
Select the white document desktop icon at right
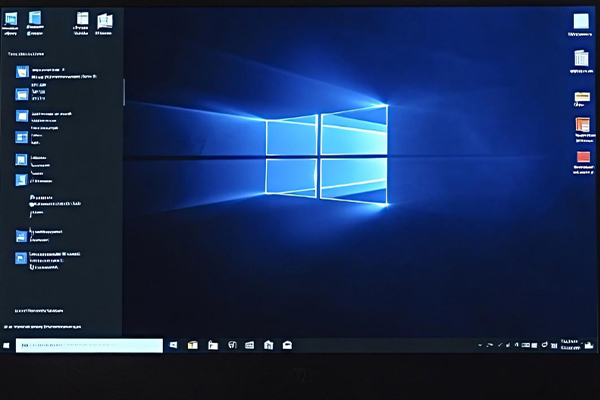click(581, 59)
